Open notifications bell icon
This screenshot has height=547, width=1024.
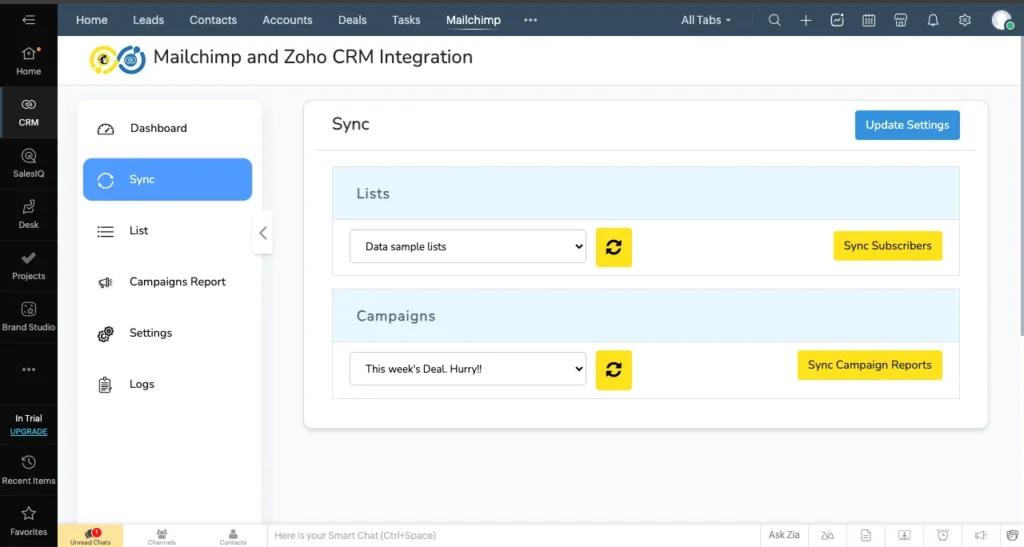click(x=933, y=20)
